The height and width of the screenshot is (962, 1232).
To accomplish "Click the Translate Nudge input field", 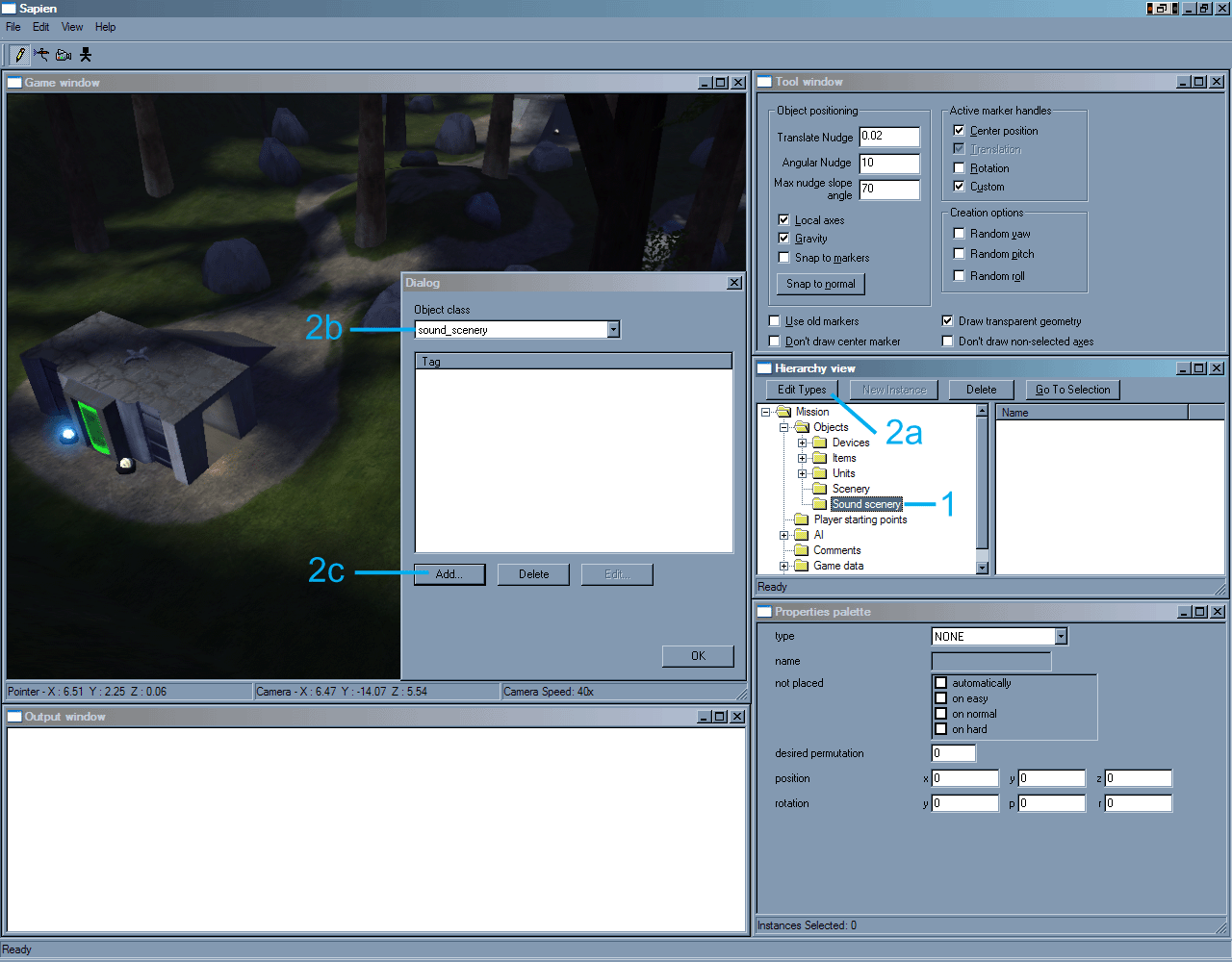I will pos(888,137).
